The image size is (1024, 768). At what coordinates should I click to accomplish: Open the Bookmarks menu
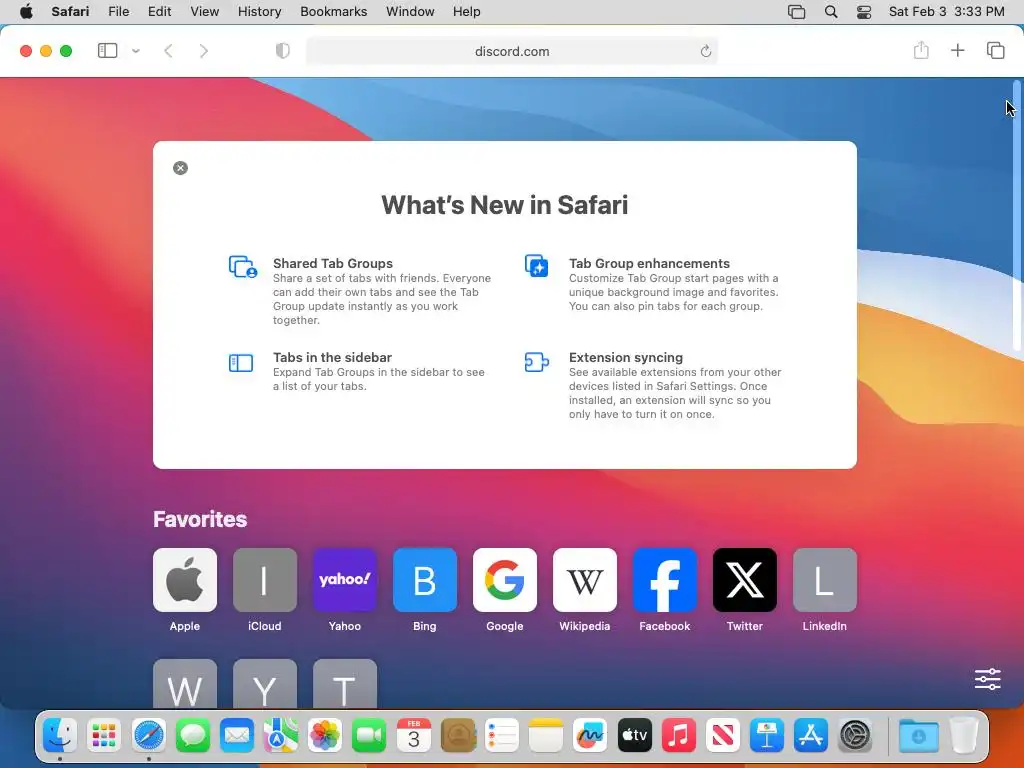click(334, 12)
